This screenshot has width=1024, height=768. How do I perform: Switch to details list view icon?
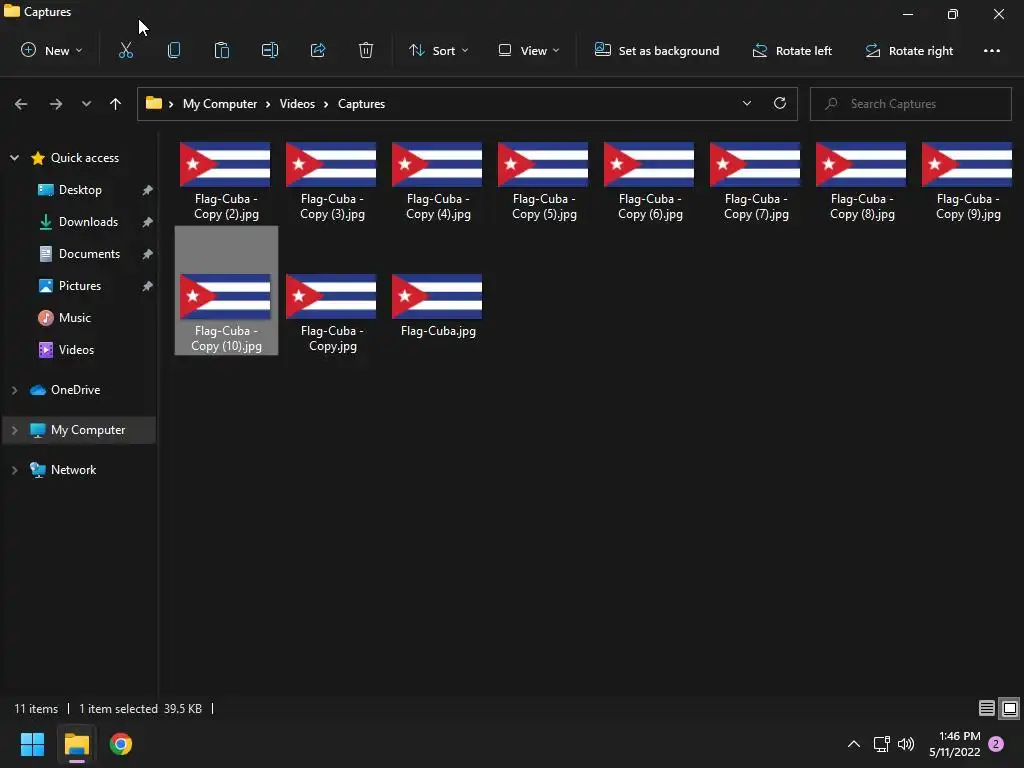point(986,709)
